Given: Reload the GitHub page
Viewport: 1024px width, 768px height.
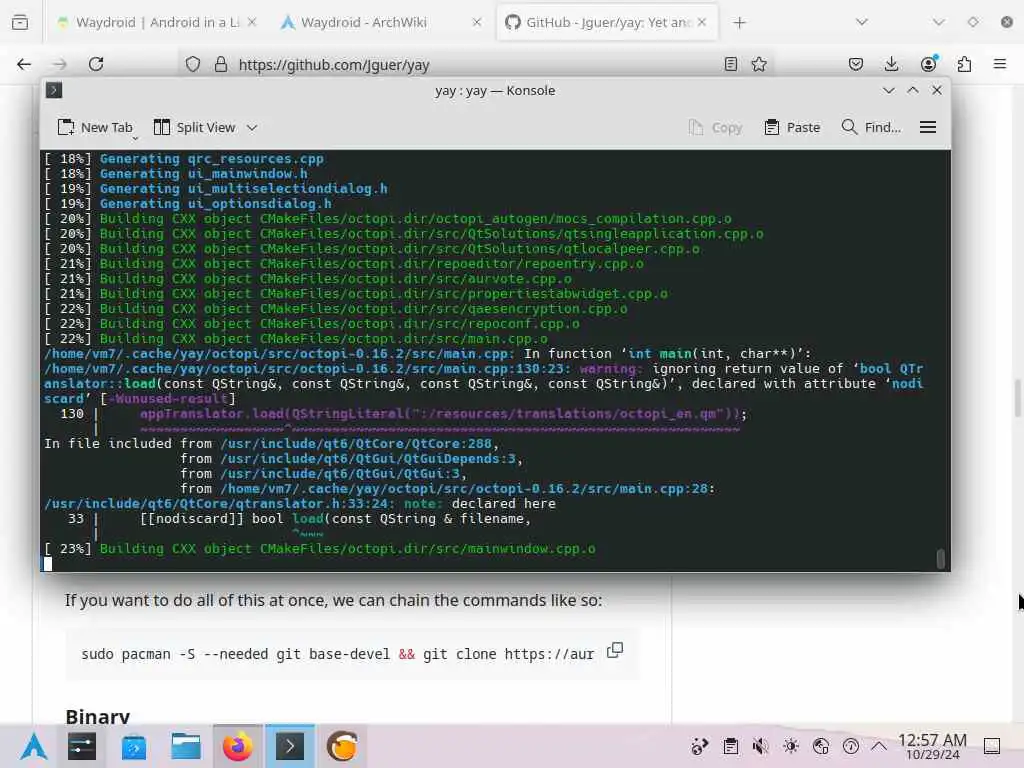Looking at the screenshot, I should 96,64.
